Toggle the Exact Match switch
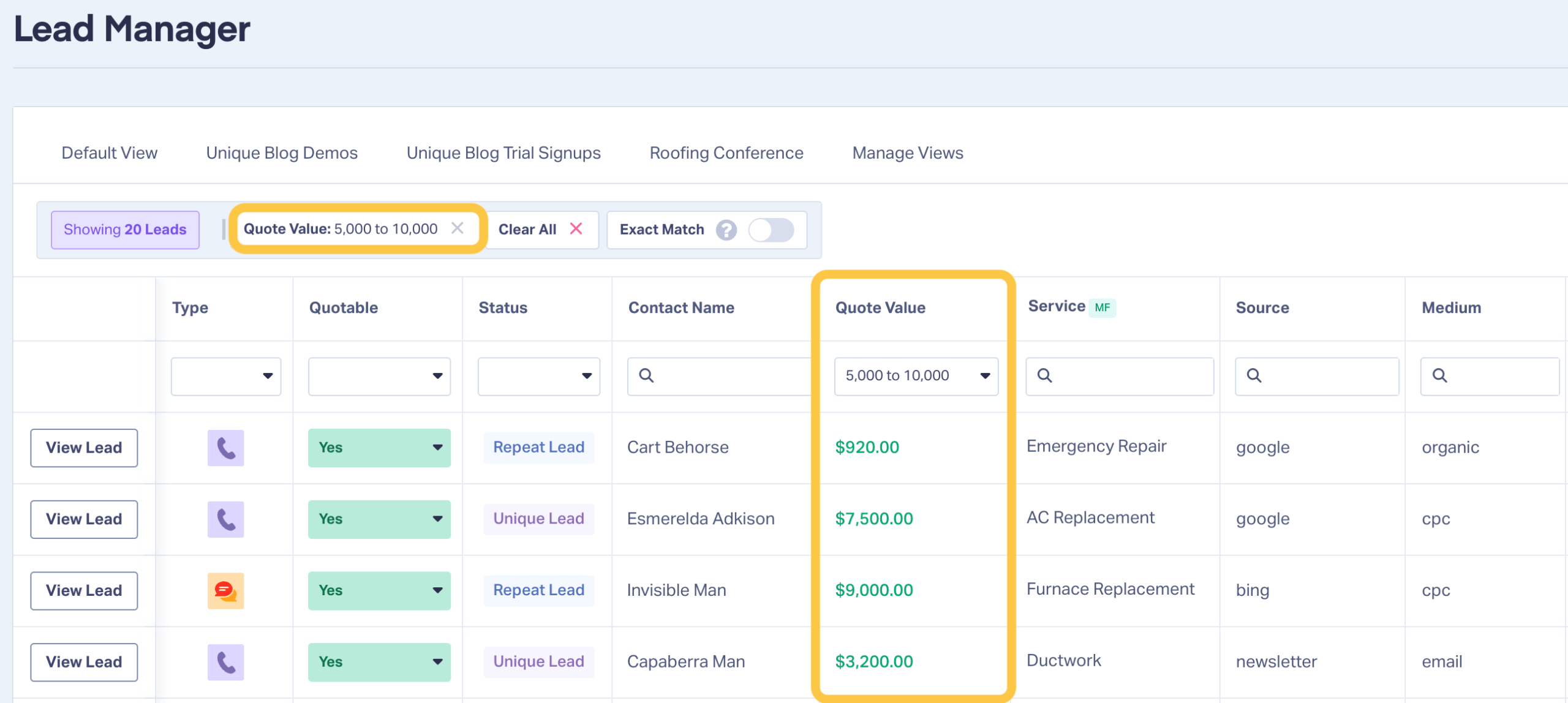This screenshot has width=1568, height=703. [x=771, y=230]
